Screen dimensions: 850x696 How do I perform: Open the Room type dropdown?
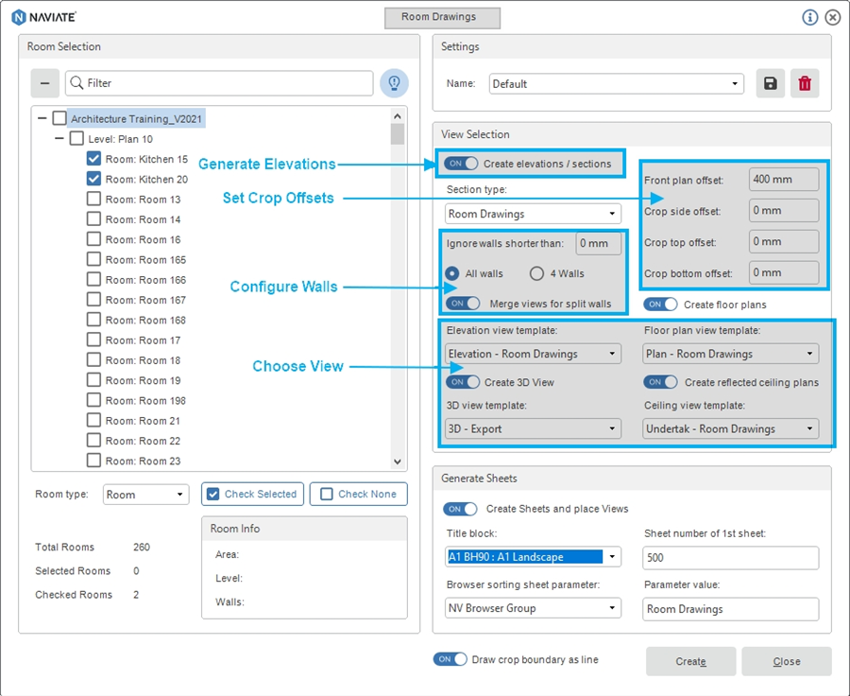[146, 494]
